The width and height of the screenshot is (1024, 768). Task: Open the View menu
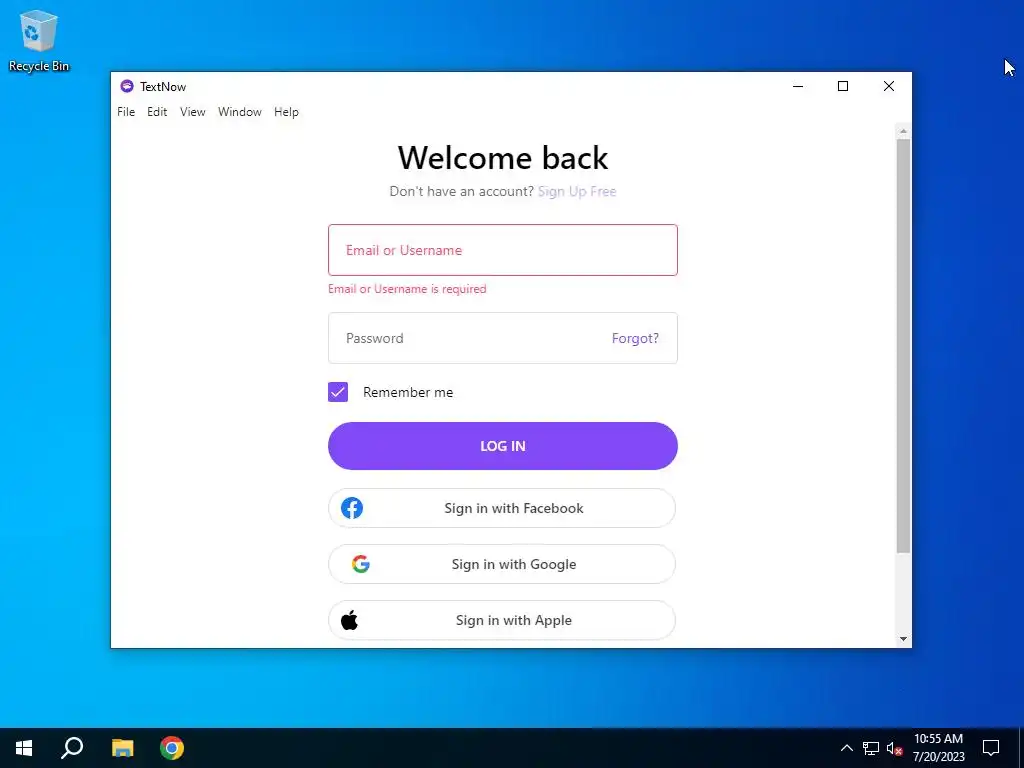click(x=193, y=112)
